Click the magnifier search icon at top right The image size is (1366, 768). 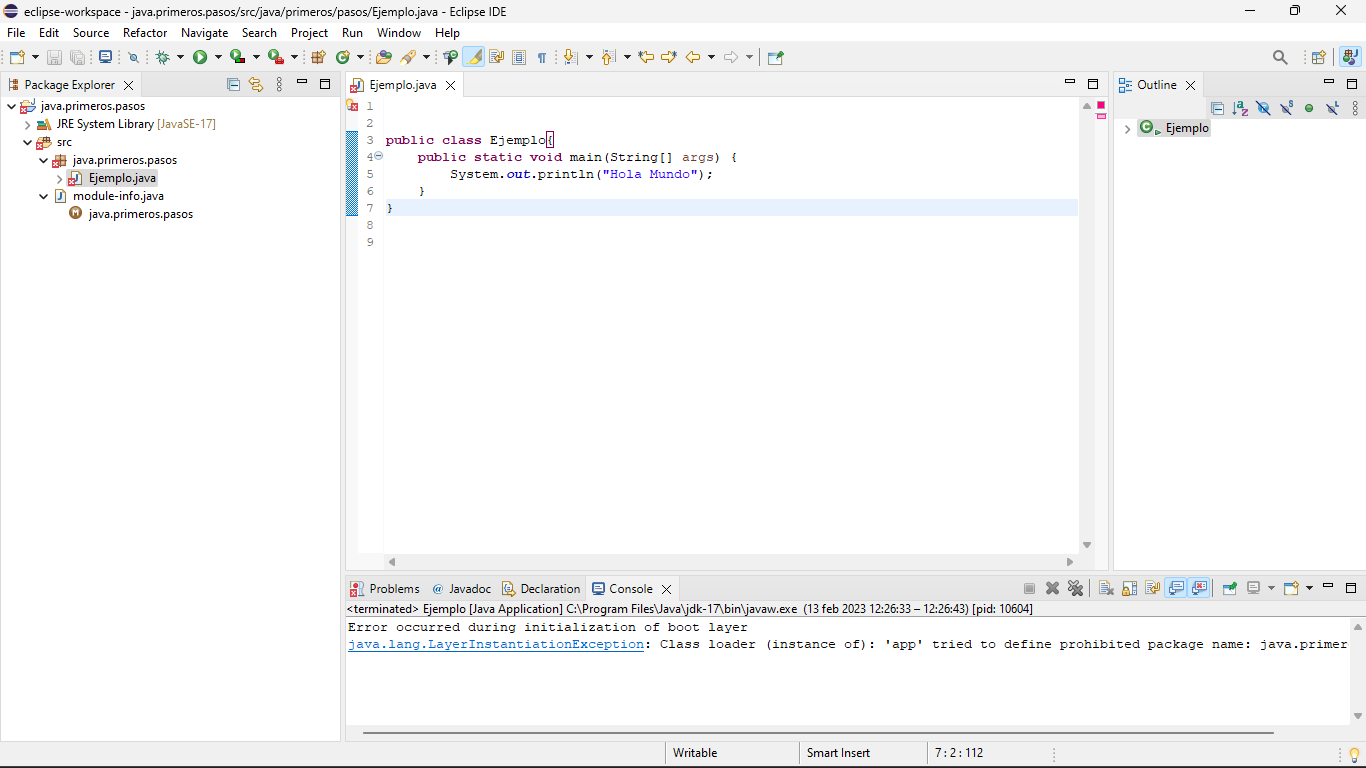pos(1280,58)
